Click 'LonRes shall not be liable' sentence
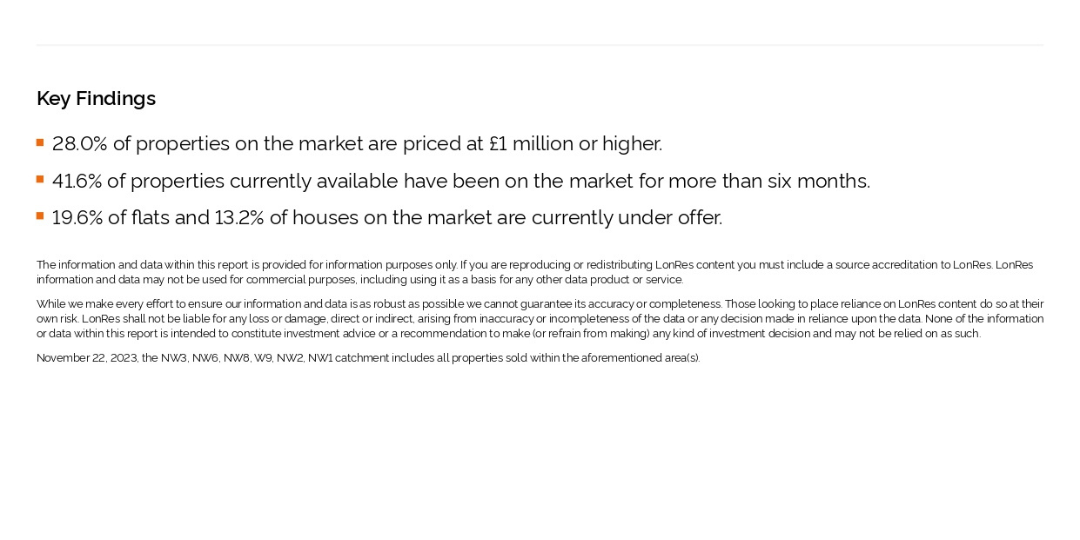The width and height of the screenshot is (1080, 540). tap(501, 319)
